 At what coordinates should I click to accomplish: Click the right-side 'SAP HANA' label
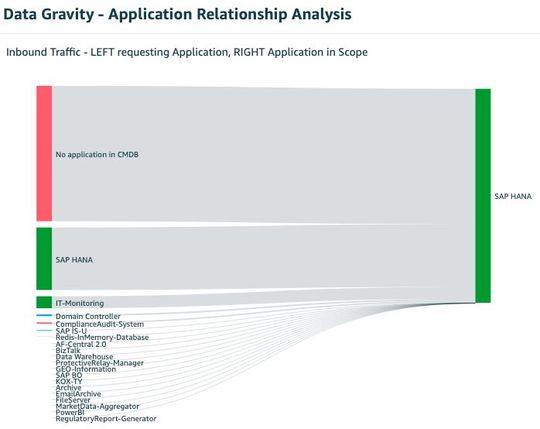point(513,196)
